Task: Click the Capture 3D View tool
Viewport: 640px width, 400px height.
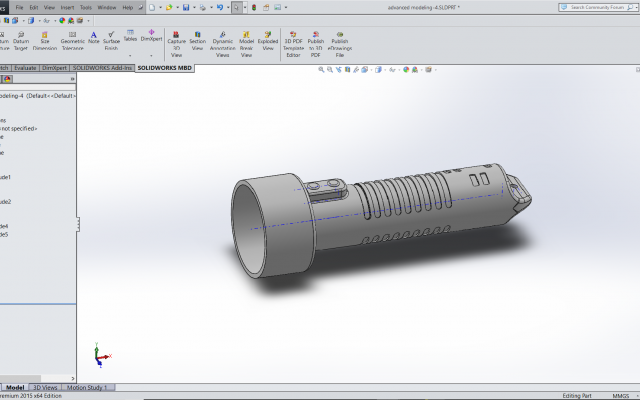Action: [x=176, y=44]
